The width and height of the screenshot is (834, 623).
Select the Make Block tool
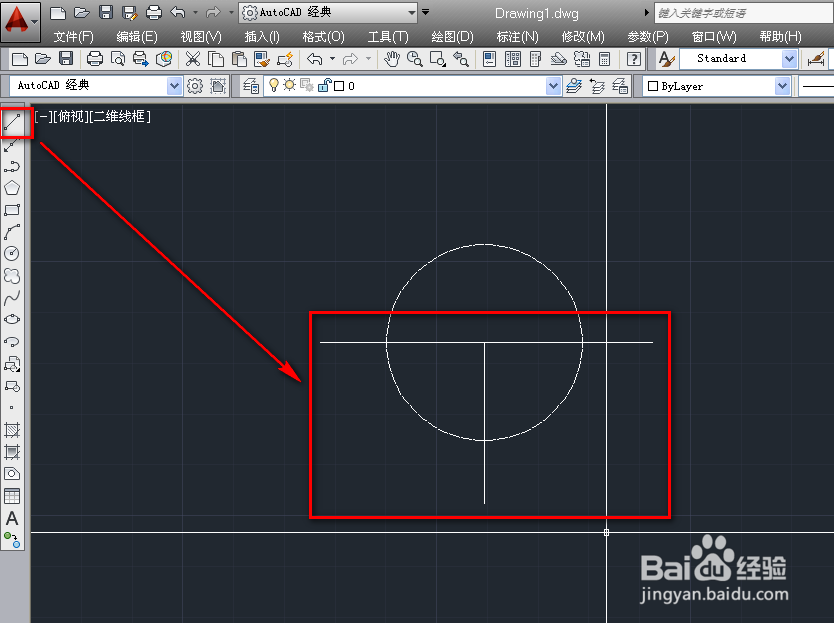pyautogui.click(x=12, y=386)
